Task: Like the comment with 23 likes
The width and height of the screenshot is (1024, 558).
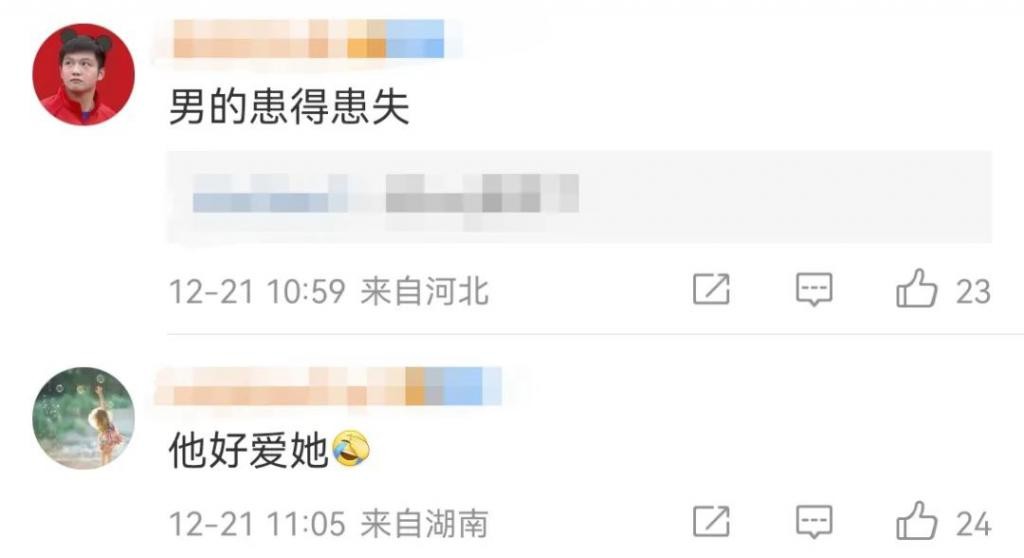Action: [916, 288]
